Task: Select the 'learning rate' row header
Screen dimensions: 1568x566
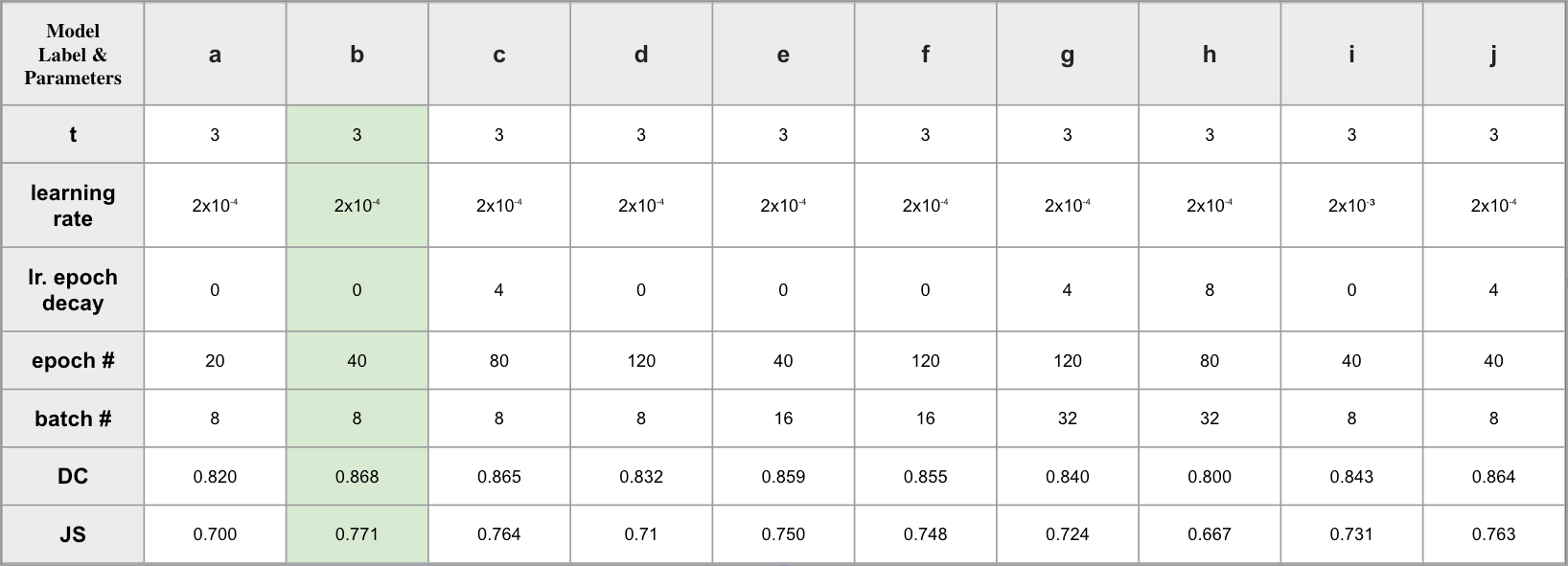Action: point(73,206)
